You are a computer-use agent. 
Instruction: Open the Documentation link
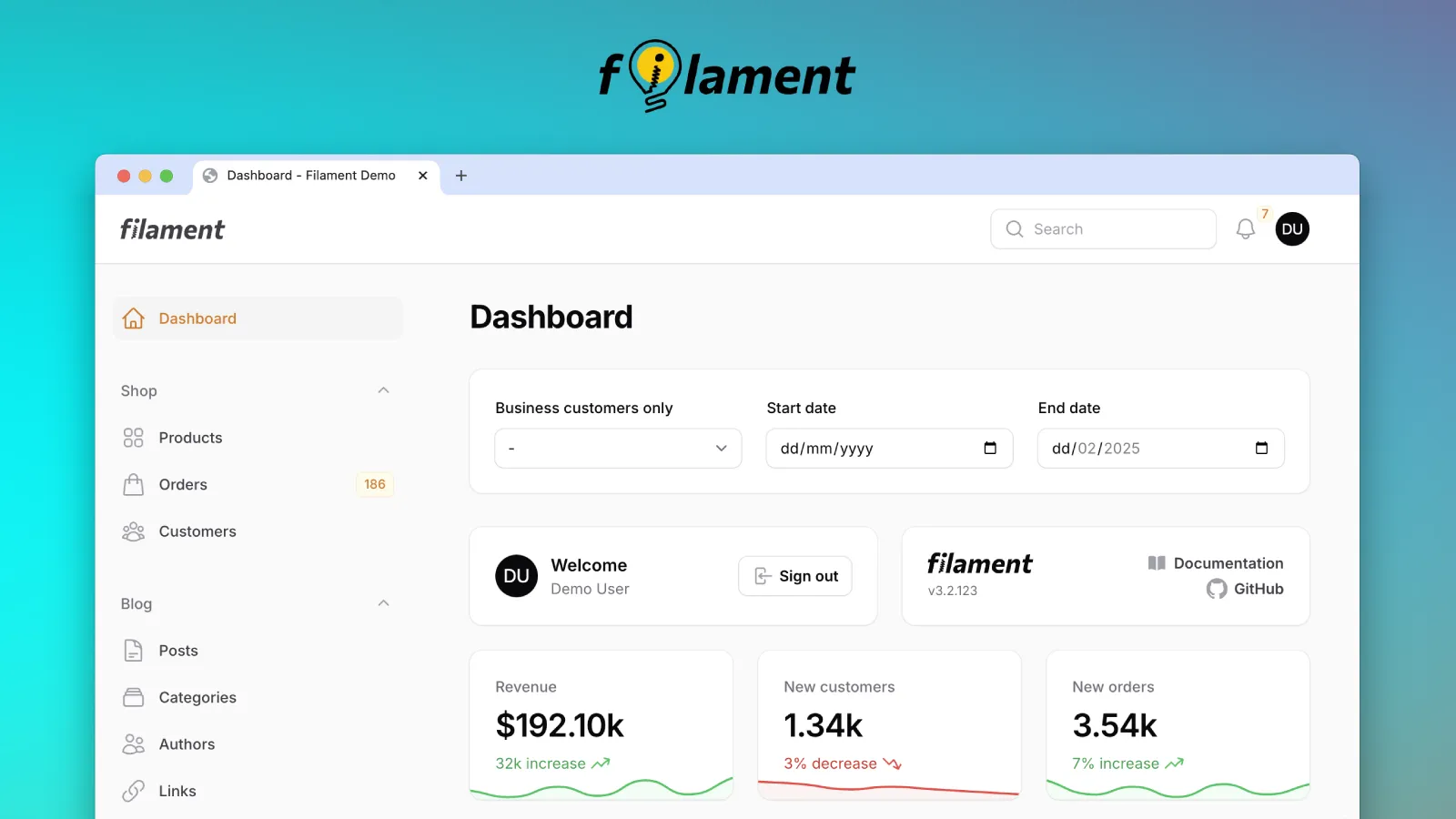point(1228,562)
